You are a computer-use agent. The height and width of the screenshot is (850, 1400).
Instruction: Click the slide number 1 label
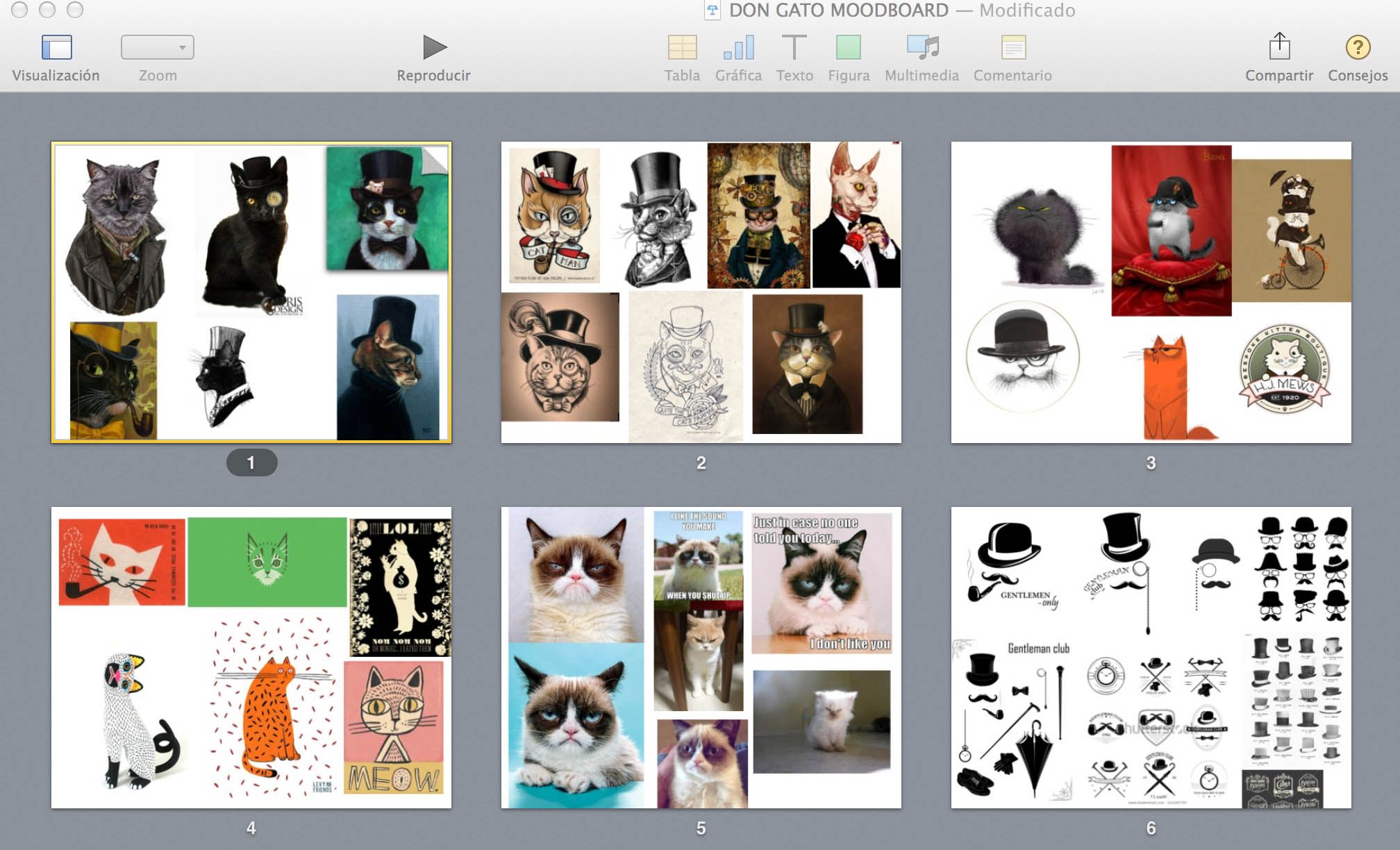pyautogui.click(x=251, y=462)
